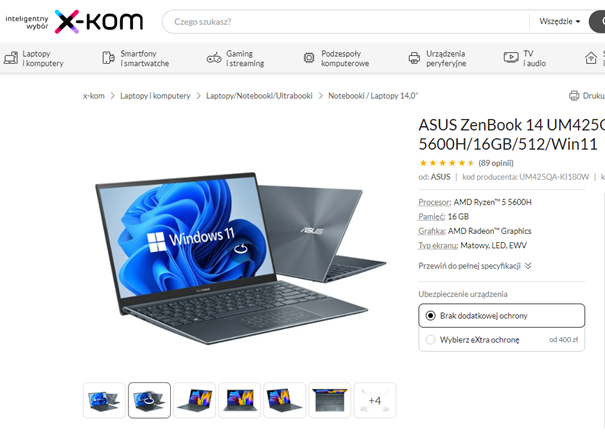
Task: Open Laptopy i komputery category icon
Action: (11, 58)
